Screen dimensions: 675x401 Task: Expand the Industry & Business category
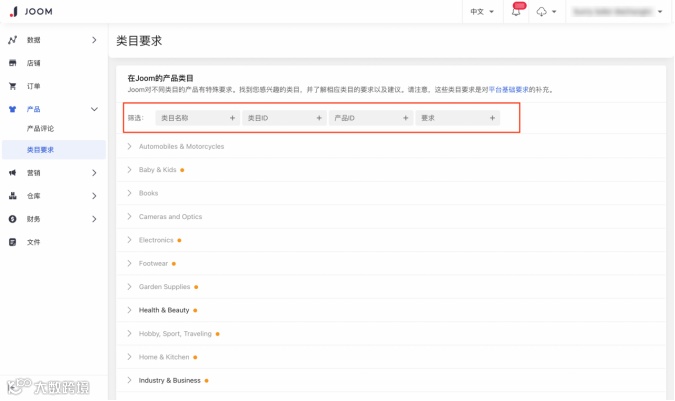130,380
